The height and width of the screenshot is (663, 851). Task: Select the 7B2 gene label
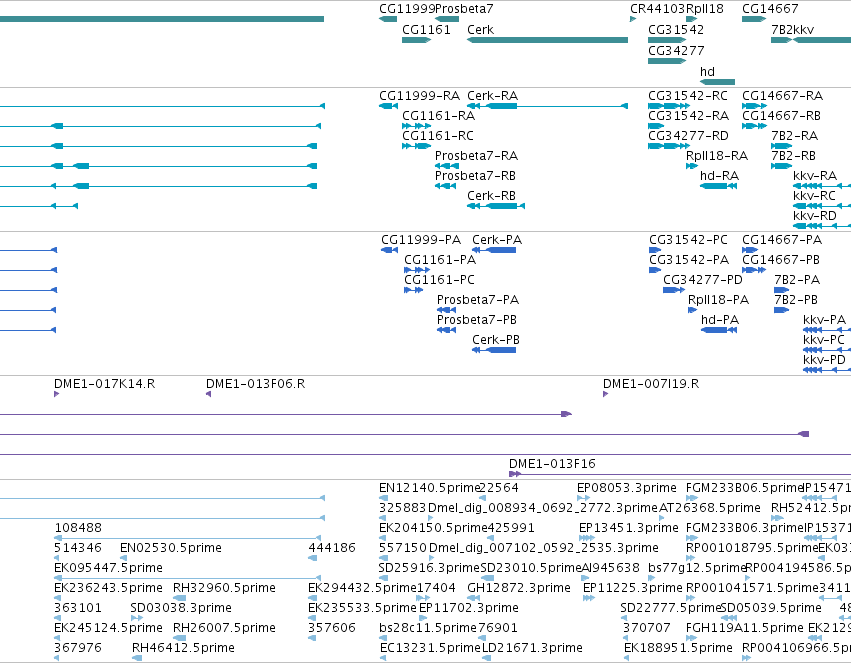[782, 30]
